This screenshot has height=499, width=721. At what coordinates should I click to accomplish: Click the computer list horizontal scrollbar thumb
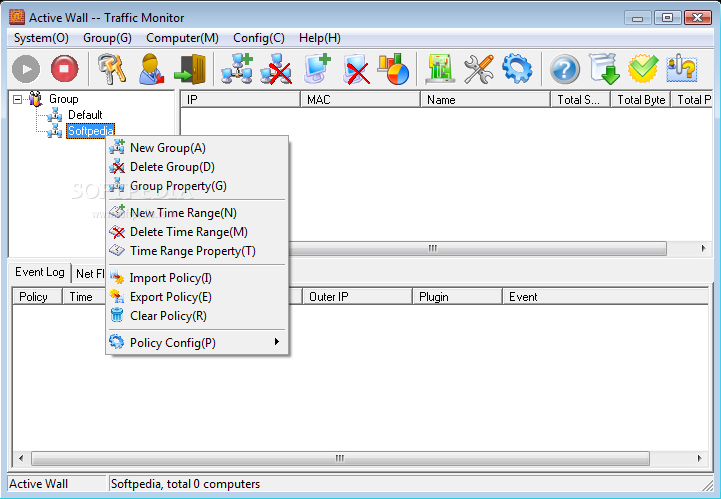point(477,249)
